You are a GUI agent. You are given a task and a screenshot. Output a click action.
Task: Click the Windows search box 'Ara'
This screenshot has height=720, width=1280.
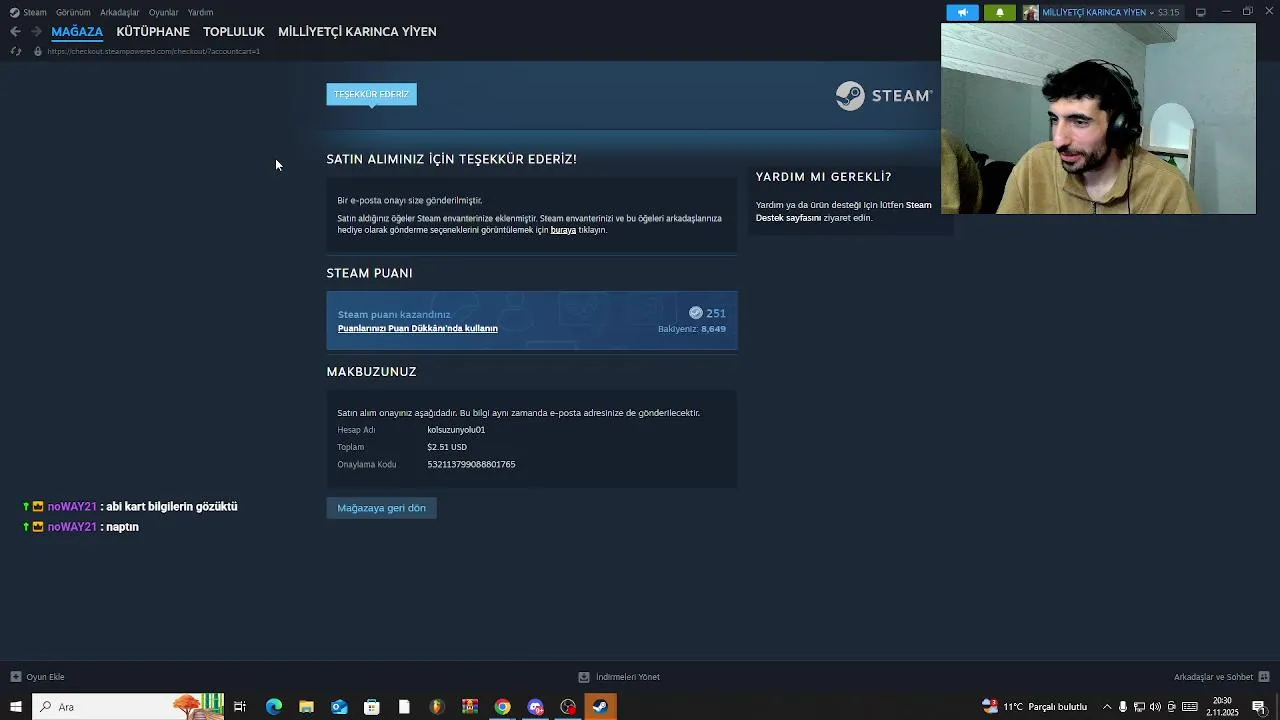pyautogui.click(x=128, y=707)
